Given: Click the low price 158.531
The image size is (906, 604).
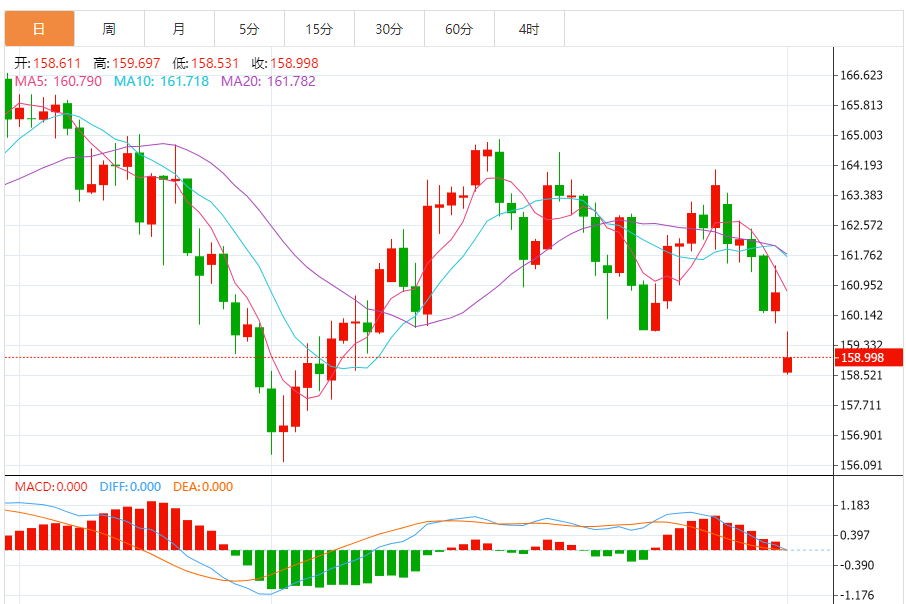Looking at the screenshot, I should pos(215,63).
